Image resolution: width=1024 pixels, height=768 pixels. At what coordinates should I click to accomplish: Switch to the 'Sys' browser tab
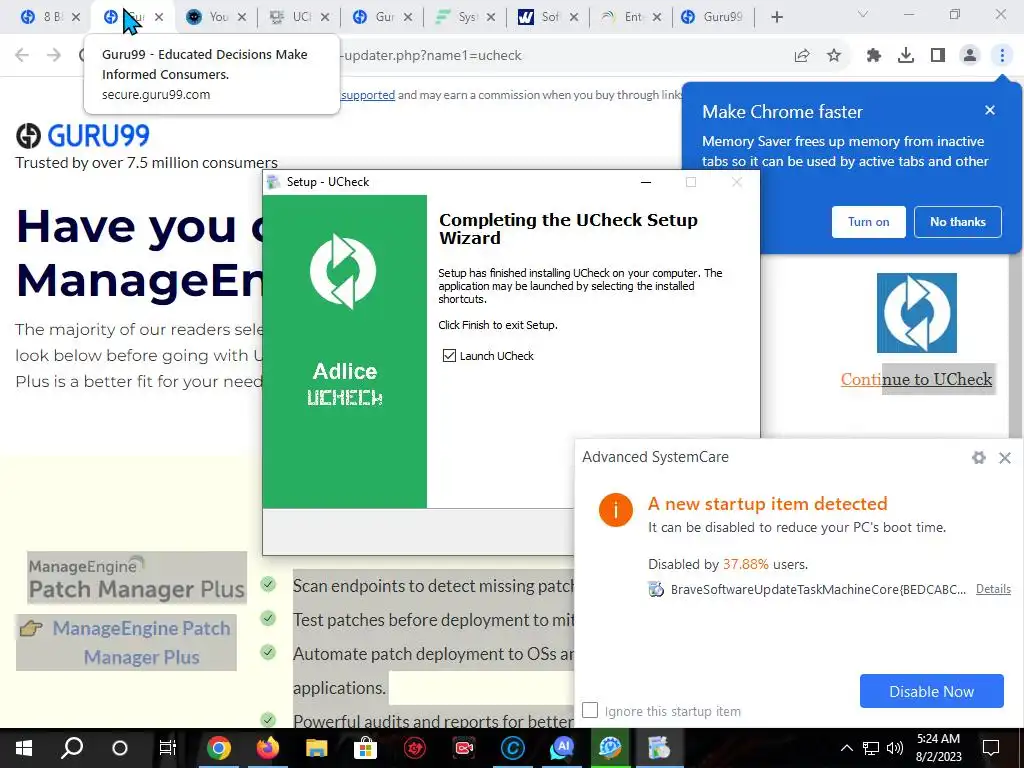[465, 17]
